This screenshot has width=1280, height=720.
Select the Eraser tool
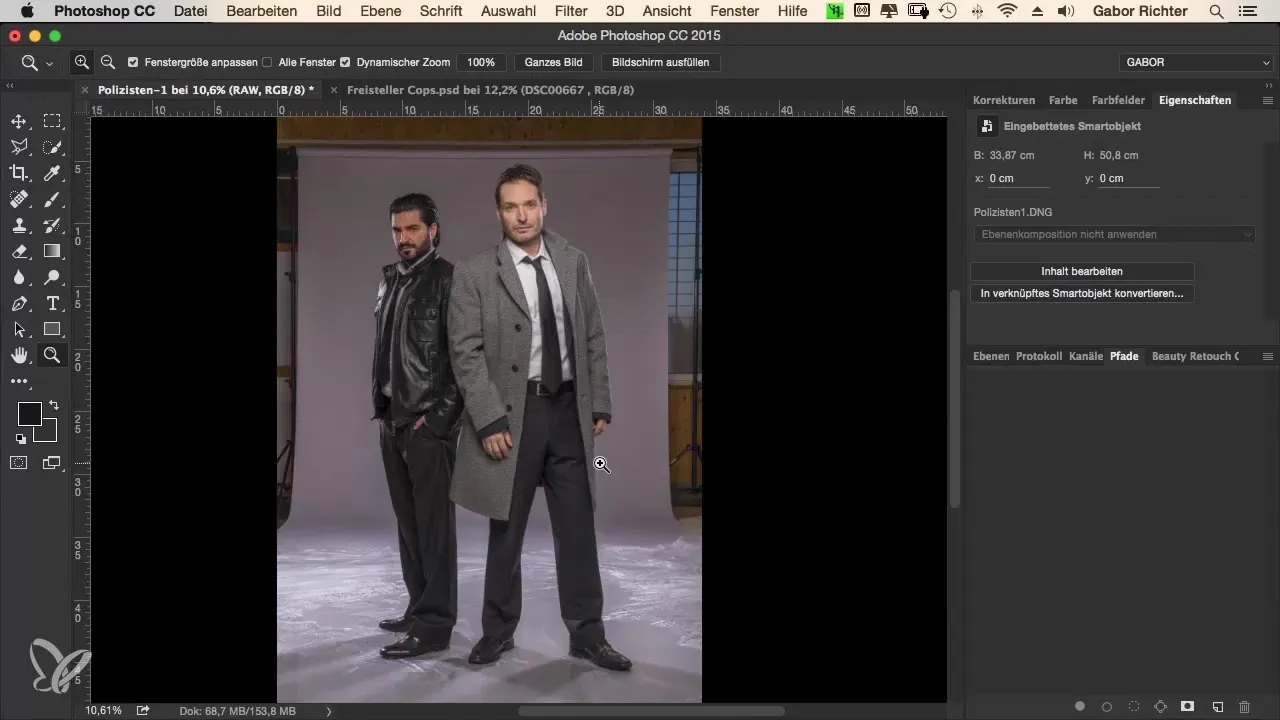[x=18, y=251]
